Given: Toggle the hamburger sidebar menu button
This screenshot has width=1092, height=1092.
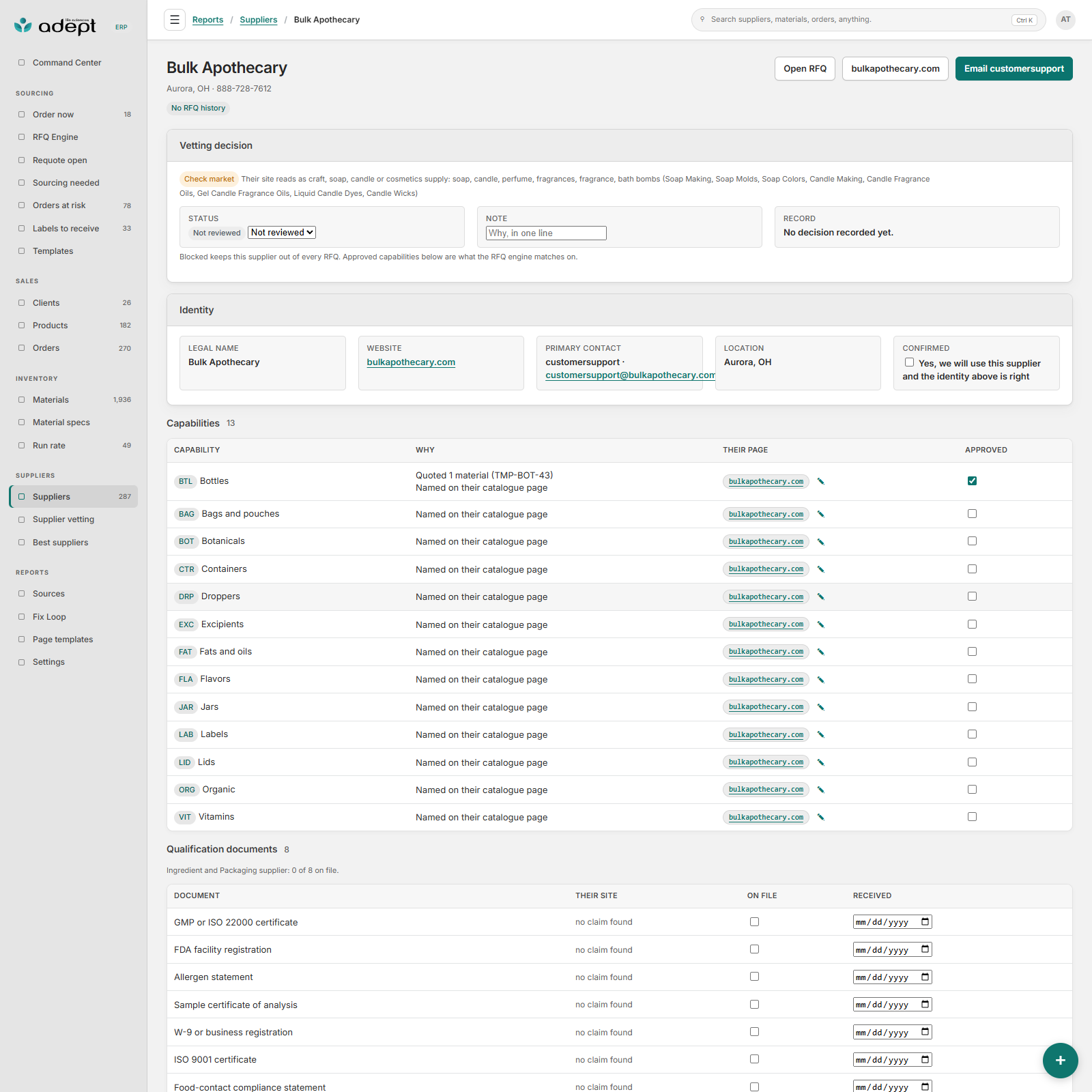Looking at the screenshot, I should [175, 20].
